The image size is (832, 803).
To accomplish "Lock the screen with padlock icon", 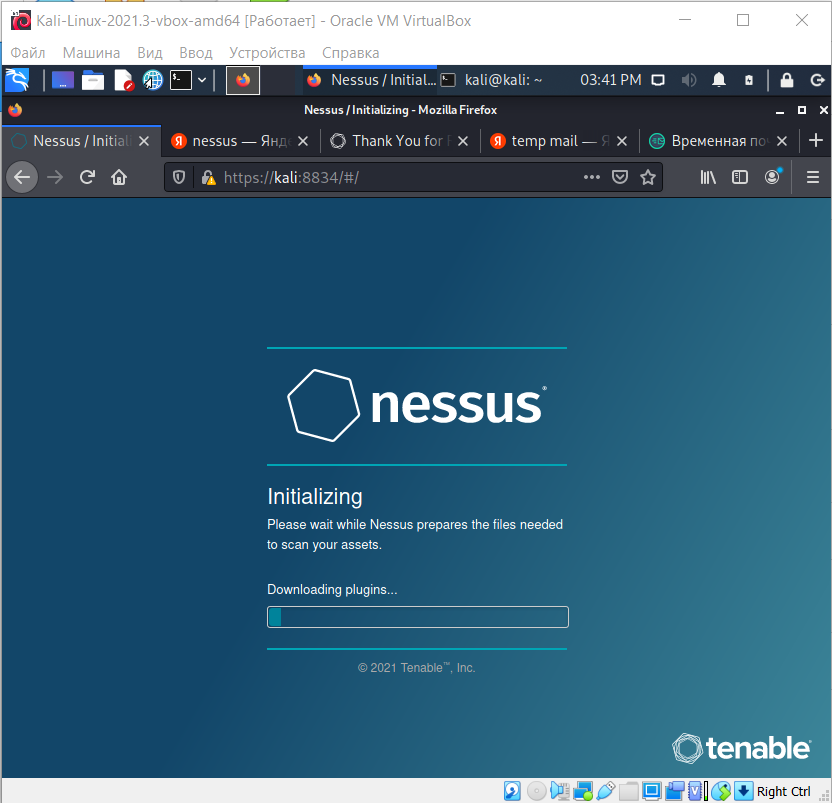I will pos(787,80).
